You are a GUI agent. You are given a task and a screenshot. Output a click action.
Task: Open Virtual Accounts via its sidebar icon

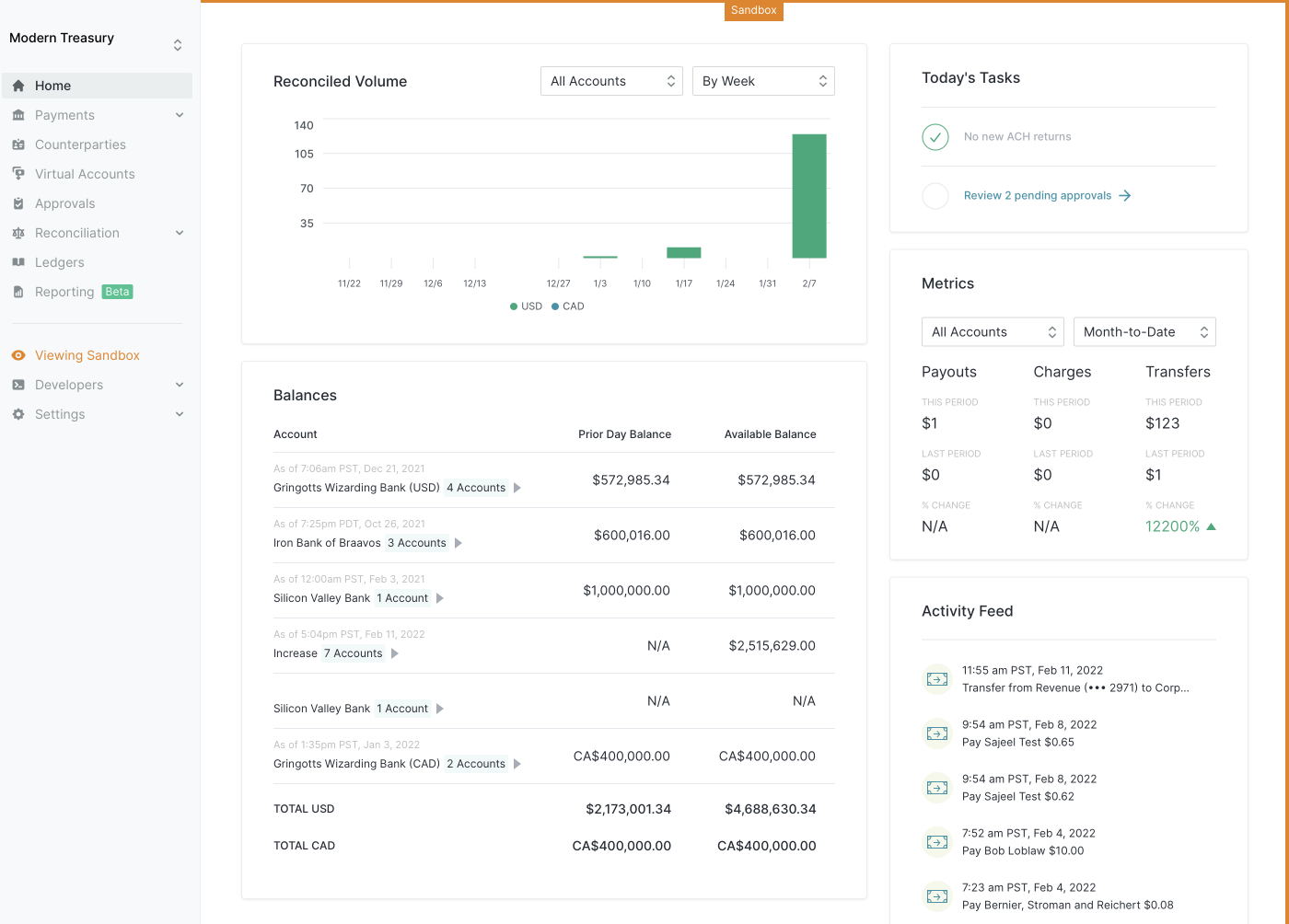point(18,173)
